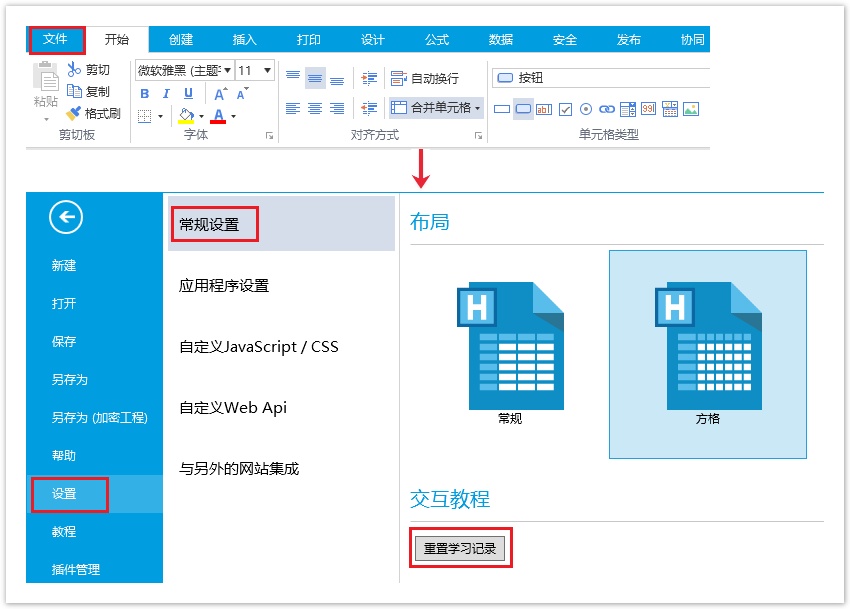850x609 pixels.
Task: Apply yellow fill color with paint bucket
Action: coord(186,116)
